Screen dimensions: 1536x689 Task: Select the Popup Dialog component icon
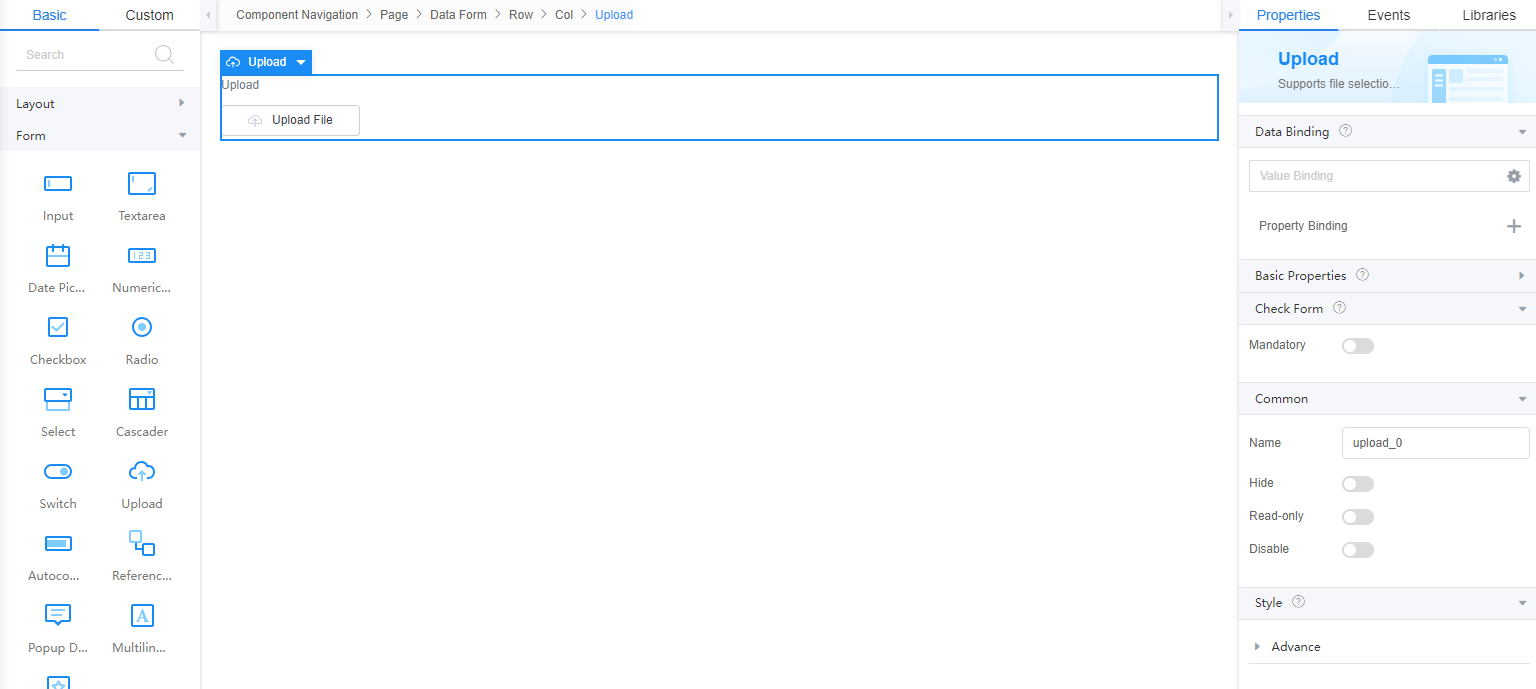click(x=58, y=615)
